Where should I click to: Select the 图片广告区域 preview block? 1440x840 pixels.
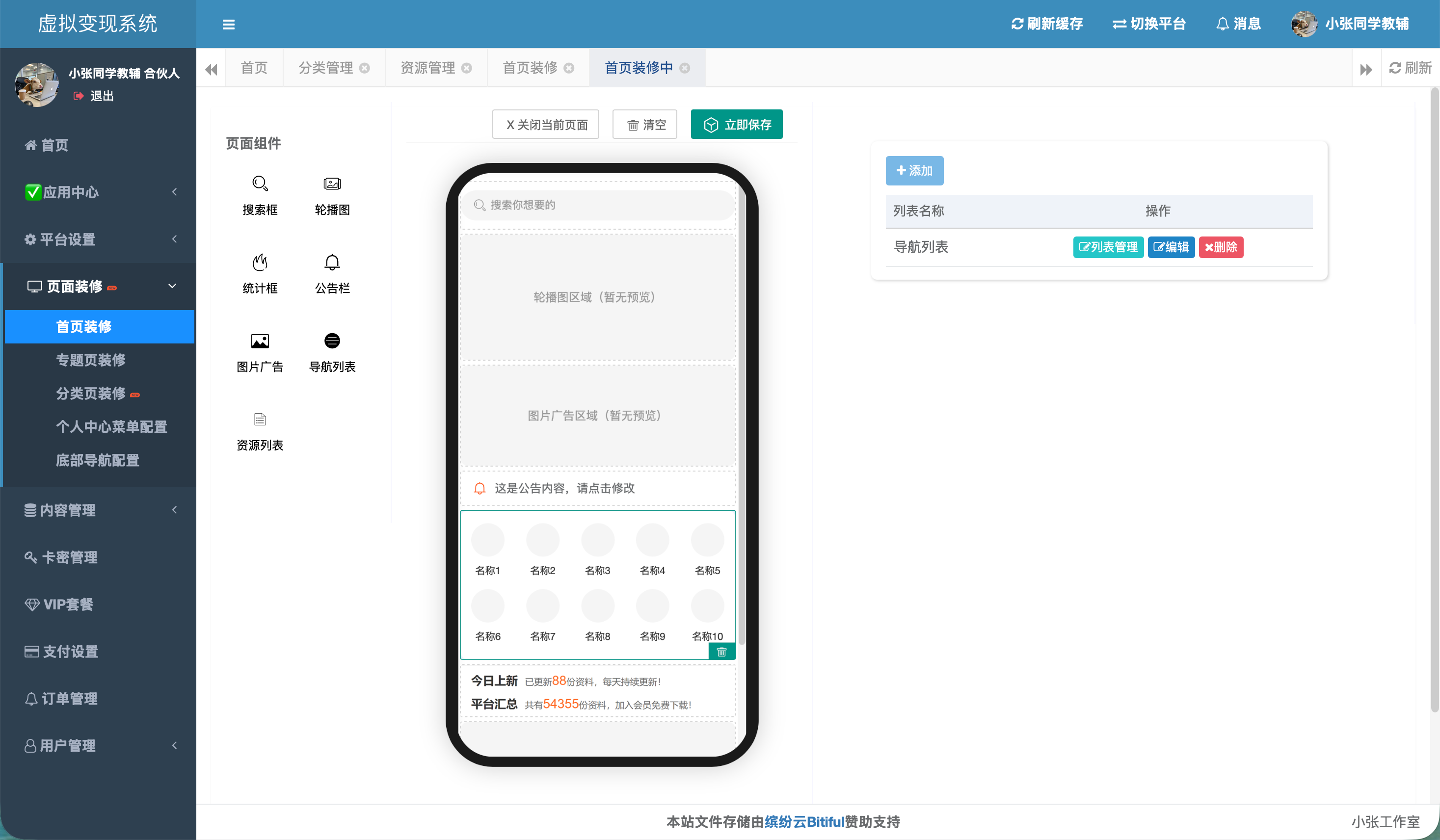coord(597,416)
